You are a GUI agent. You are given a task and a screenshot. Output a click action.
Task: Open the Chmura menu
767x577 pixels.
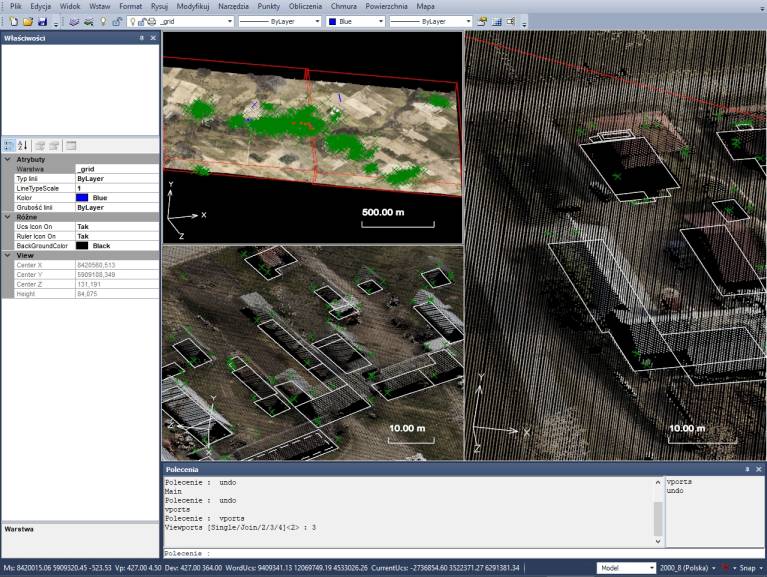tap(343, 6)
